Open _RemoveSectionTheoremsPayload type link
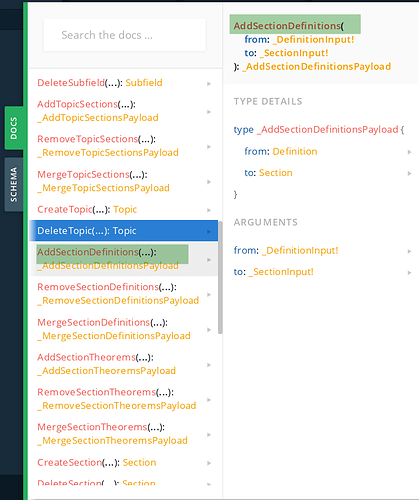This screenshot has width=419, height=500. pyautogui.click(x=117, y=406)
